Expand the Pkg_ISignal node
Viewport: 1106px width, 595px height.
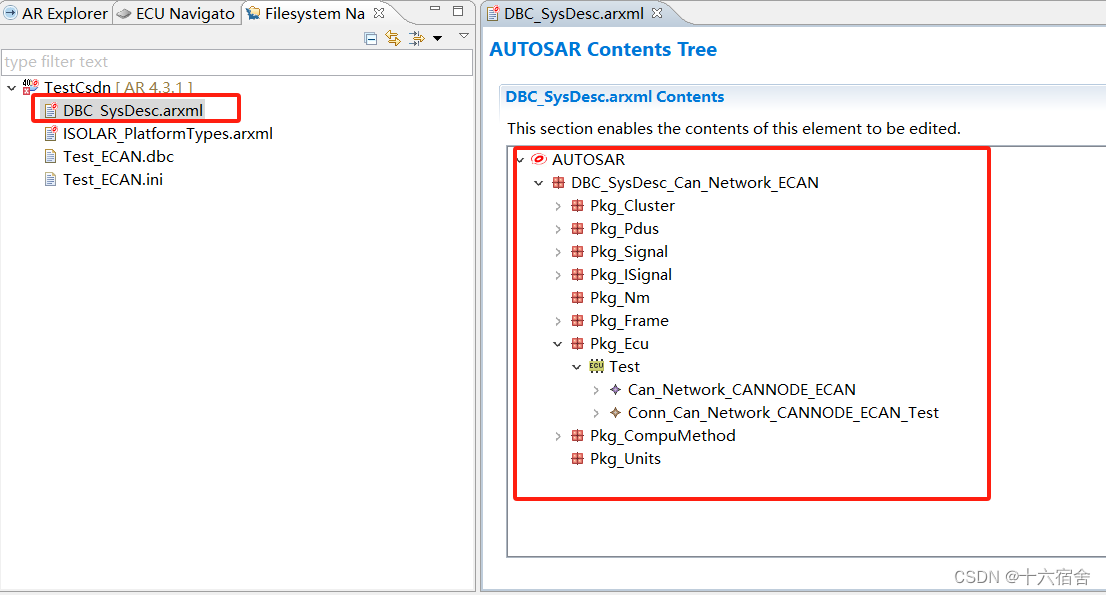point(558,276)
